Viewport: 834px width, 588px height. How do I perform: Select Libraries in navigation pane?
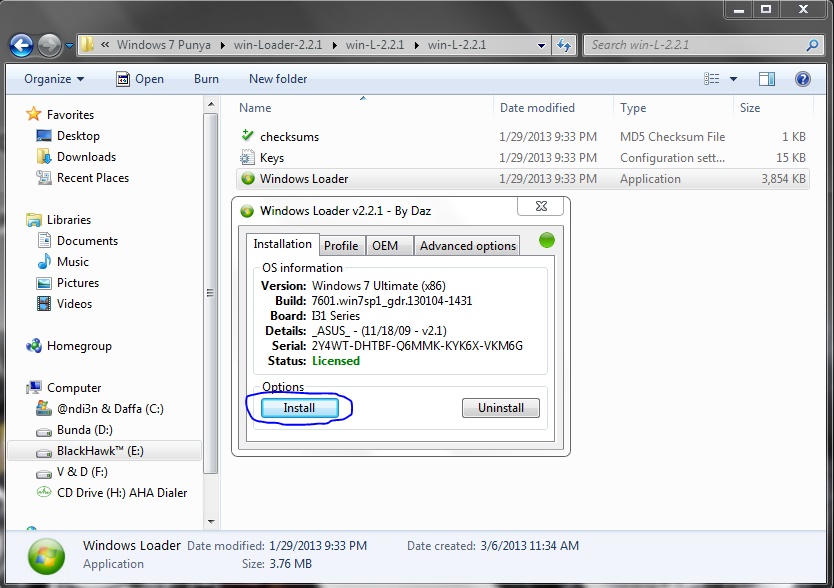coord(69,220)
